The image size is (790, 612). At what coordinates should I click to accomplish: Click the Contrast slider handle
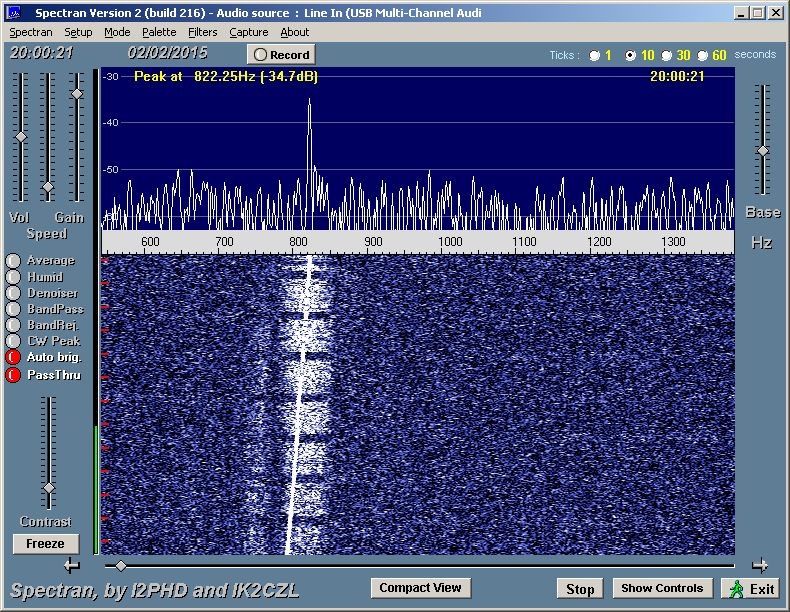click(x=47, y=488)
